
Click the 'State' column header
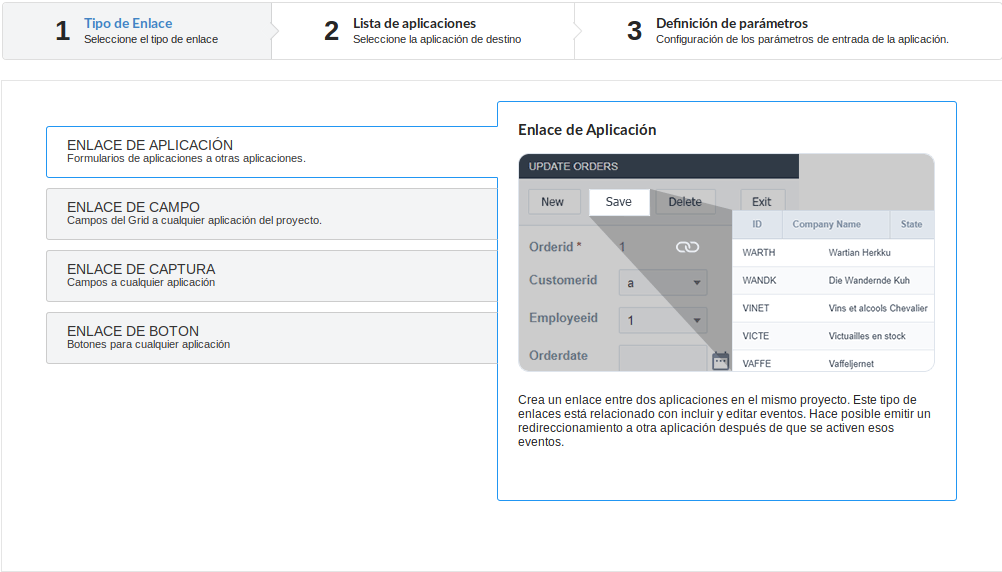pos(911,224)
